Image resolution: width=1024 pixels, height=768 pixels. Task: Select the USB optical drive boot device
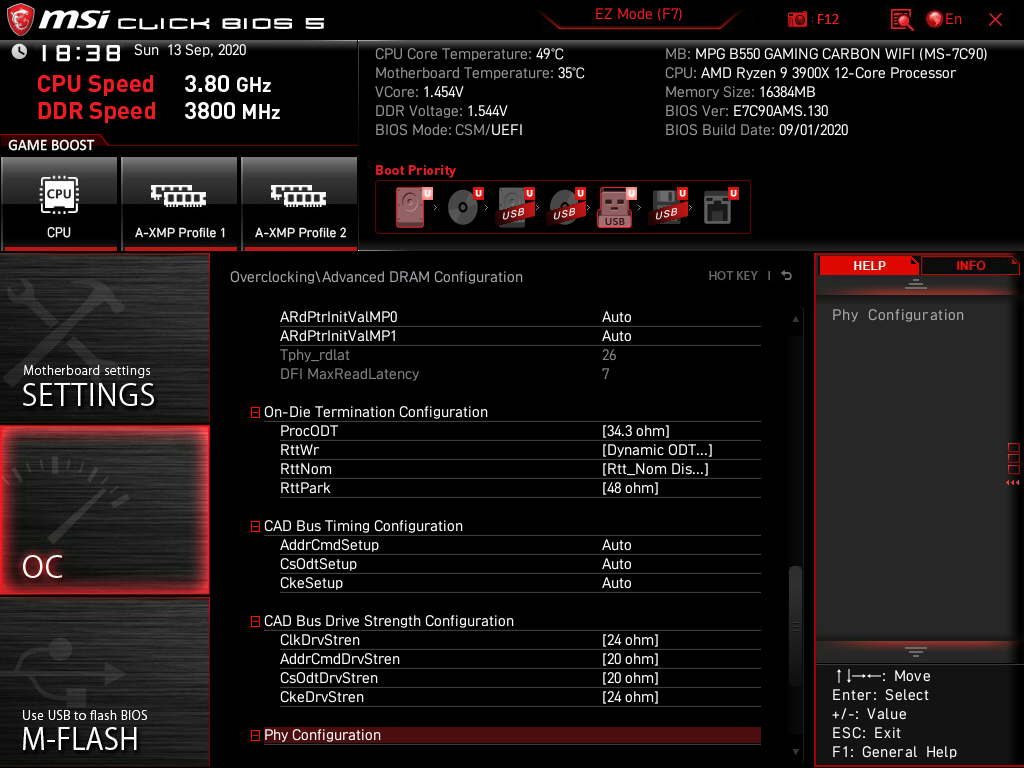click(566, 207)
